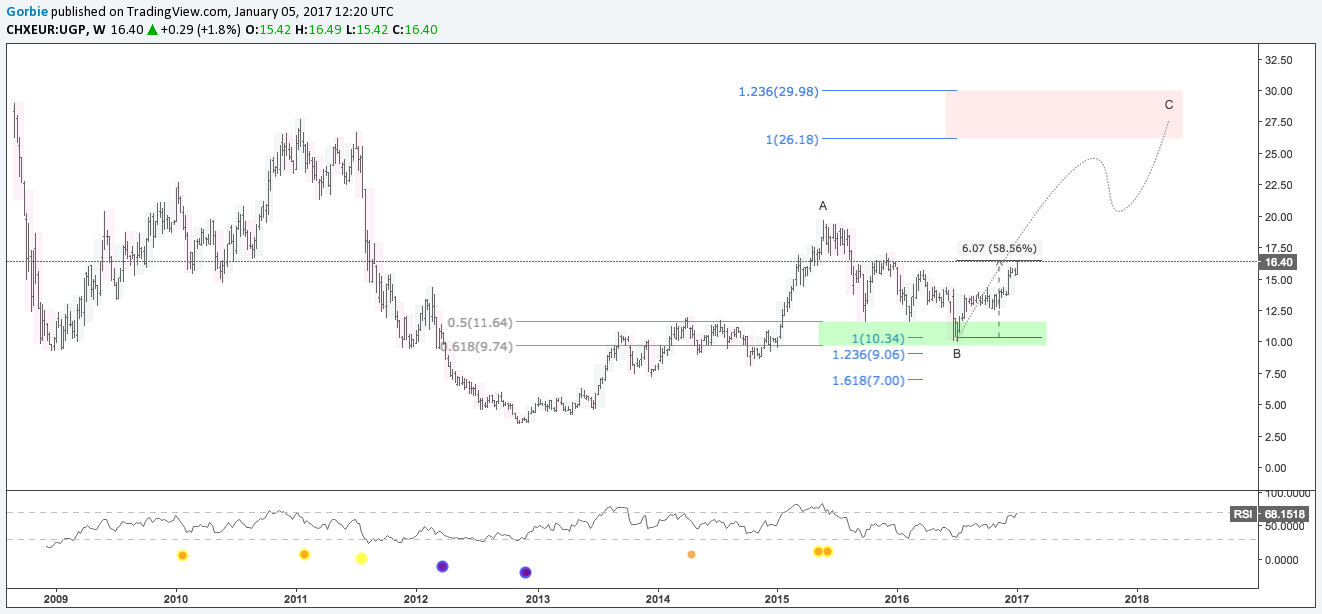Click the 25.00 price axis label

click(x=1279, y=154)
